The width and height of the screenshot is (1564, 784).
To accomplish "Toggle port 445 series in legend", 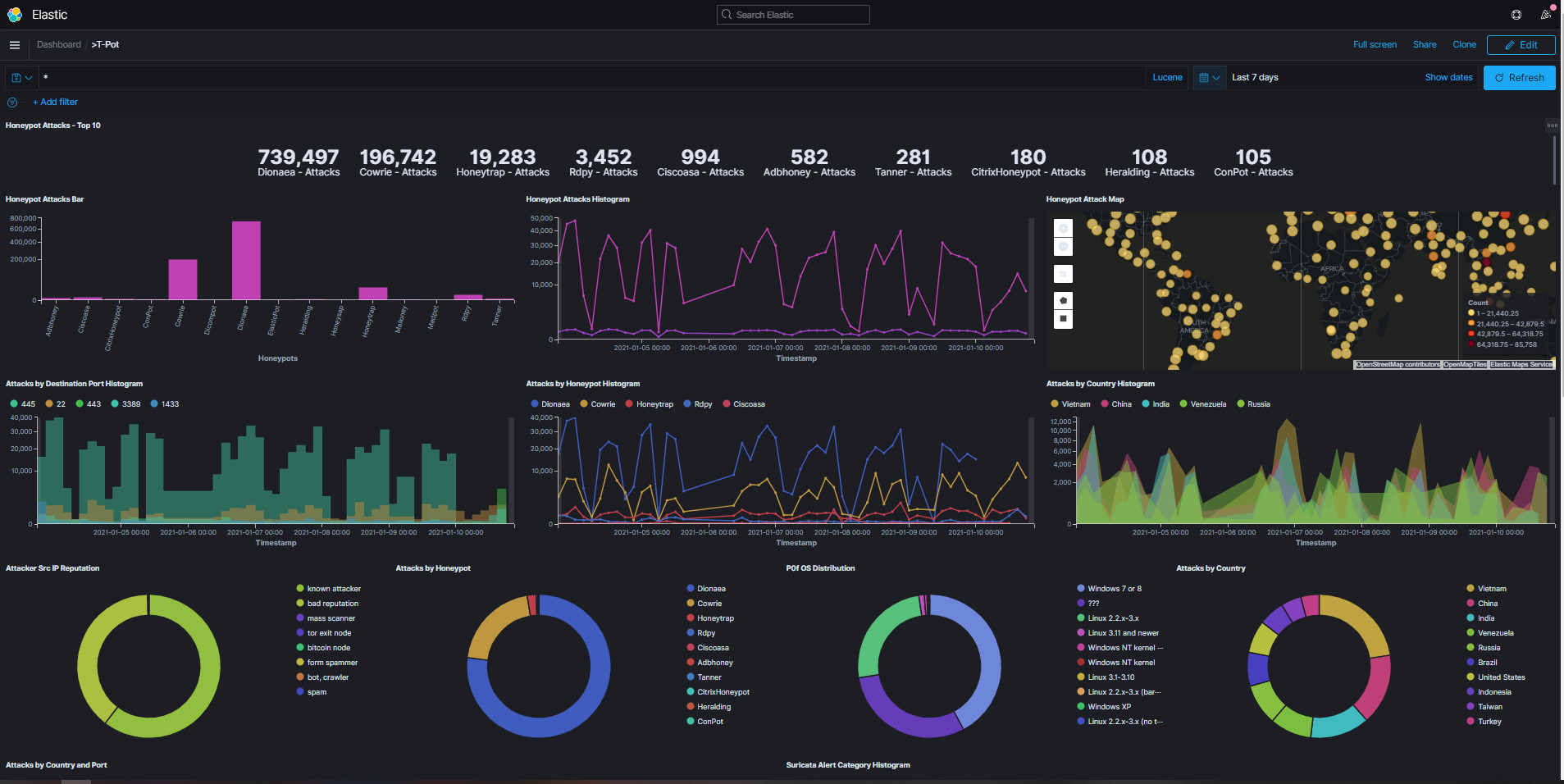I will coord(22,404).
